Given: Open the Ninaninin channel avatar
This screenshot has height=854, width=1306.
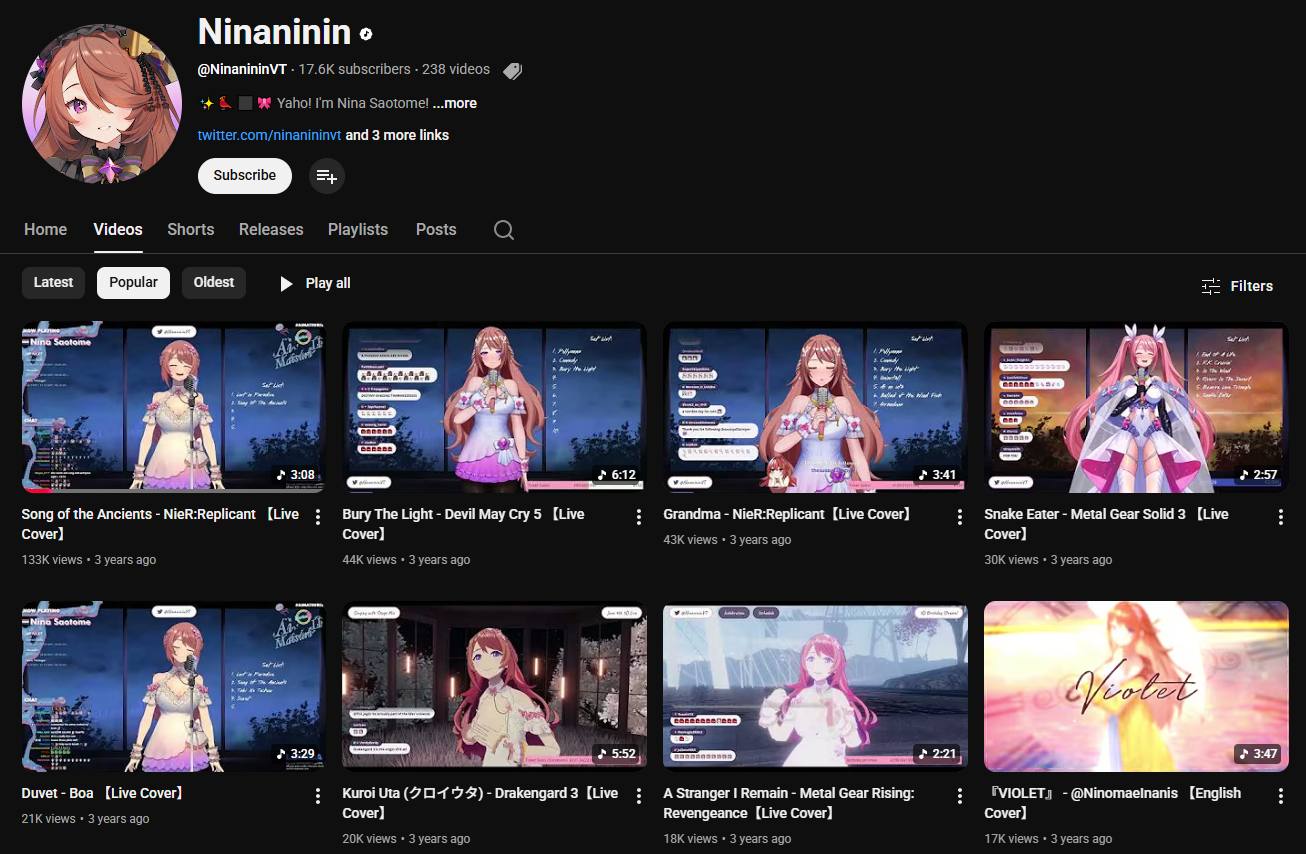Looking at the screenshot, I should coord(102,105).
